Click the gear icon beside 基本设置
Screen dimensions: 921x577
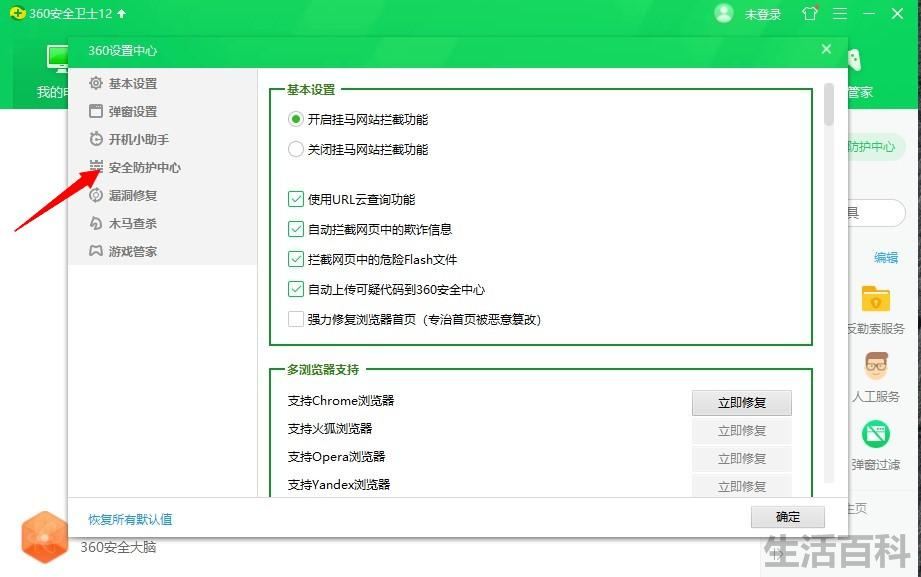96,83
